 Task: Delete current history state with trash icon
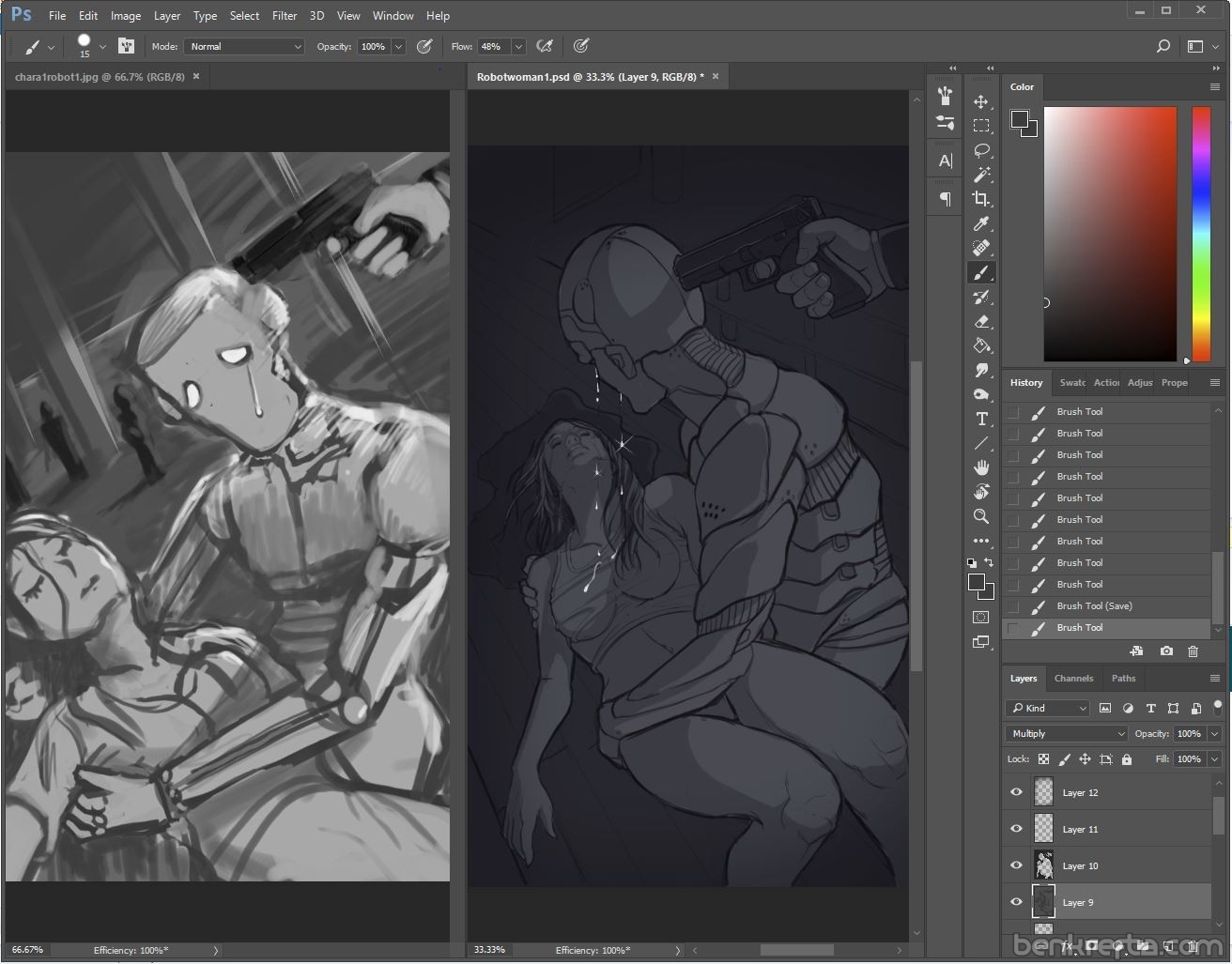[x=1193, y=650]
